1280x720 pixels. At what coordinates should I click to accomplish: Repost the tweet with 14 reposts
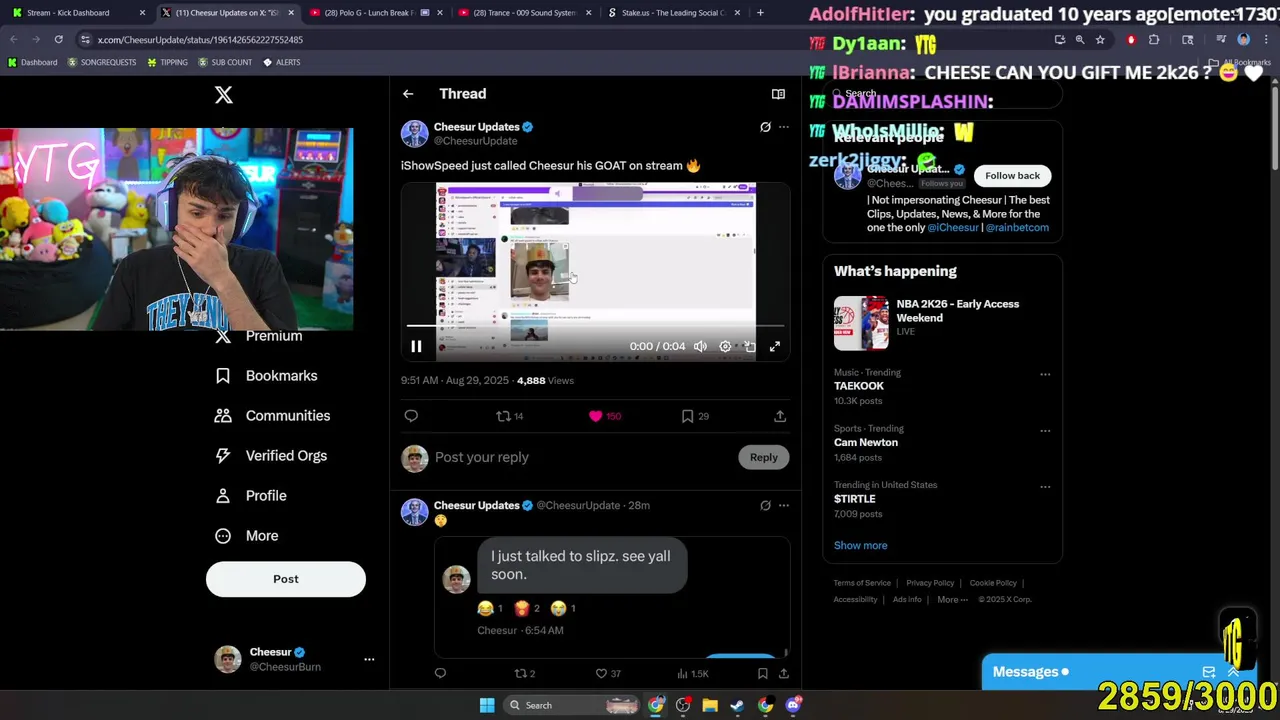click(510, 416)
